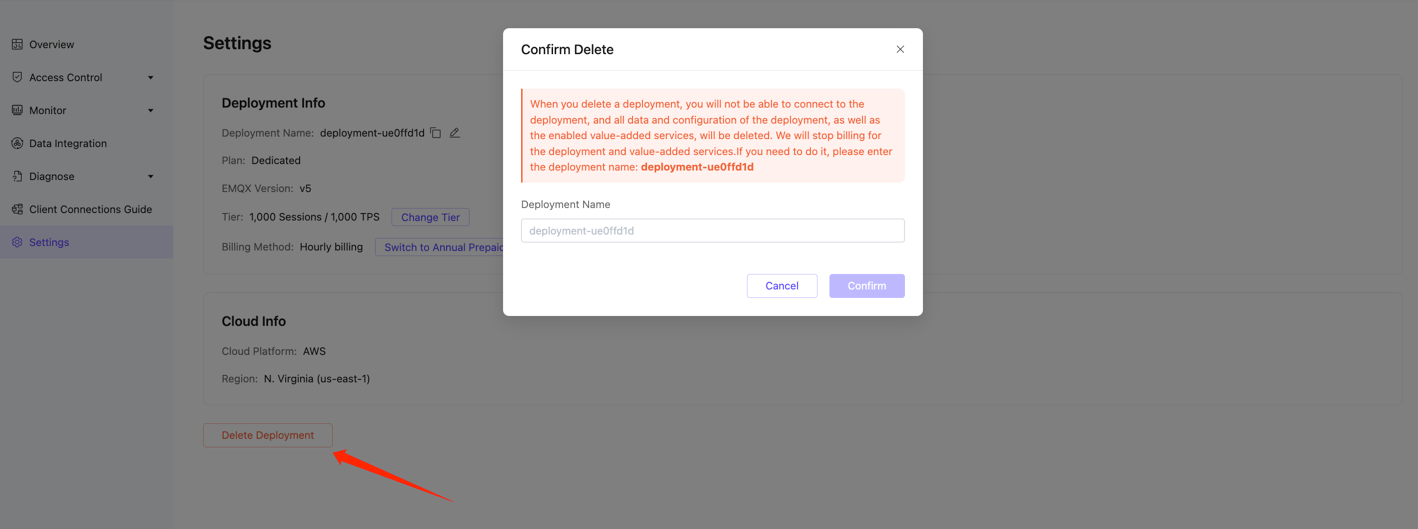Click the Change Tier button
The height and width of the screenshot is (529, 1418).
click(430, 217)
